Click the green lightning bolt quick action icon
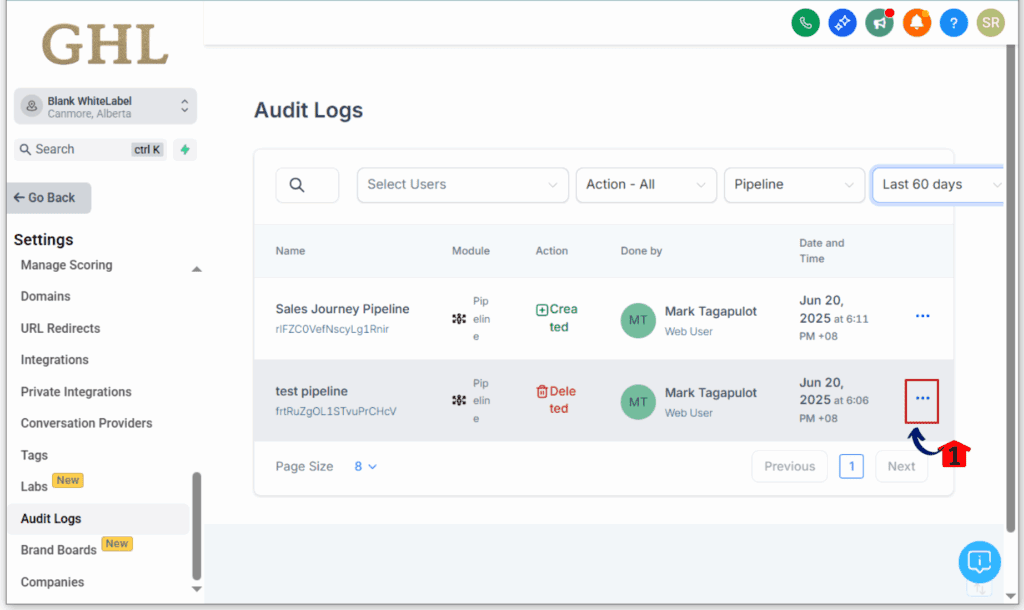The height and width of the screenshot is (610, 1024). pos(184,150)
